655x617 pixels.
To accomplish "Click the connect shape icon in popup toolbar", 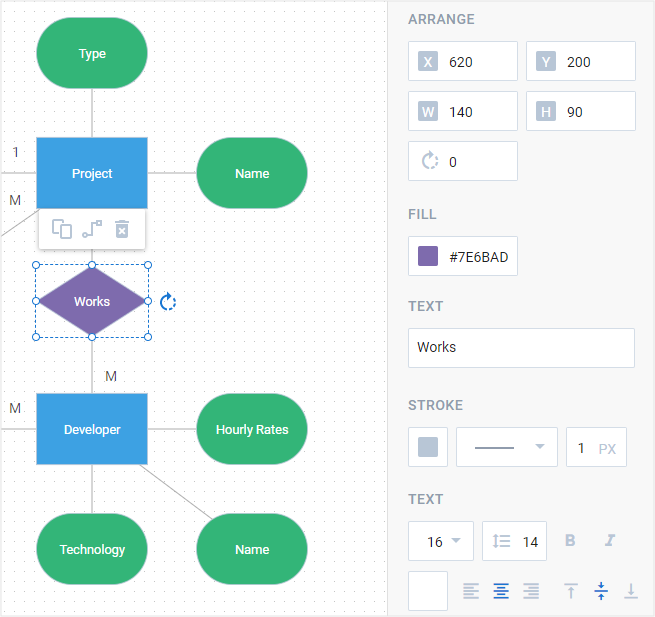I will (92, 229).
